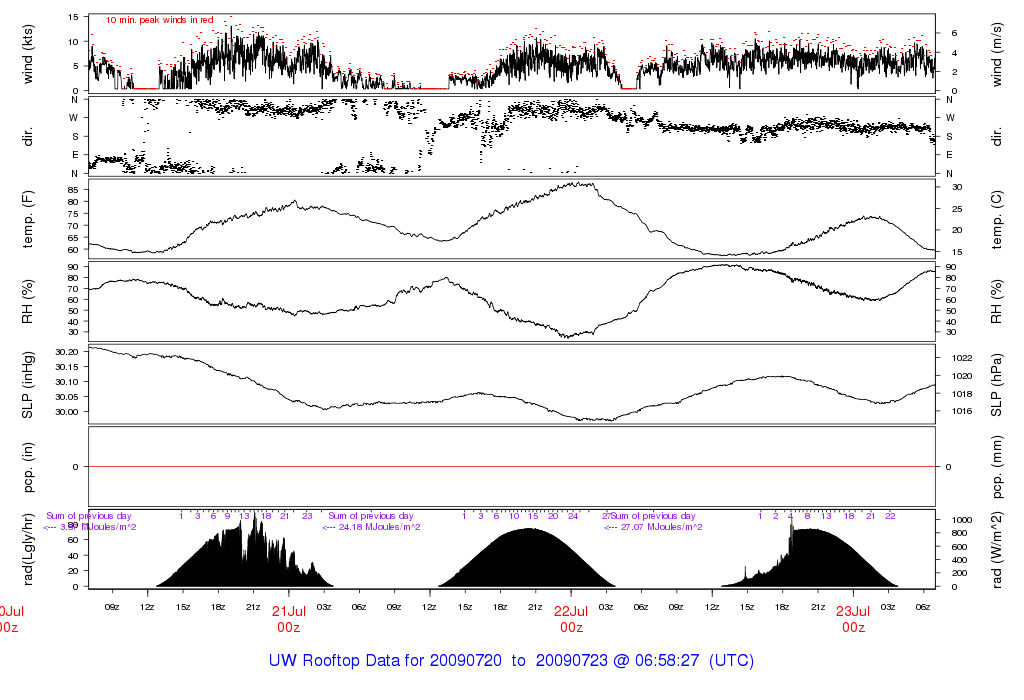Click the '06:58:27' timestamp in the title
The width and height of the screenshot is (1024, 700).
tap(667, 660)
